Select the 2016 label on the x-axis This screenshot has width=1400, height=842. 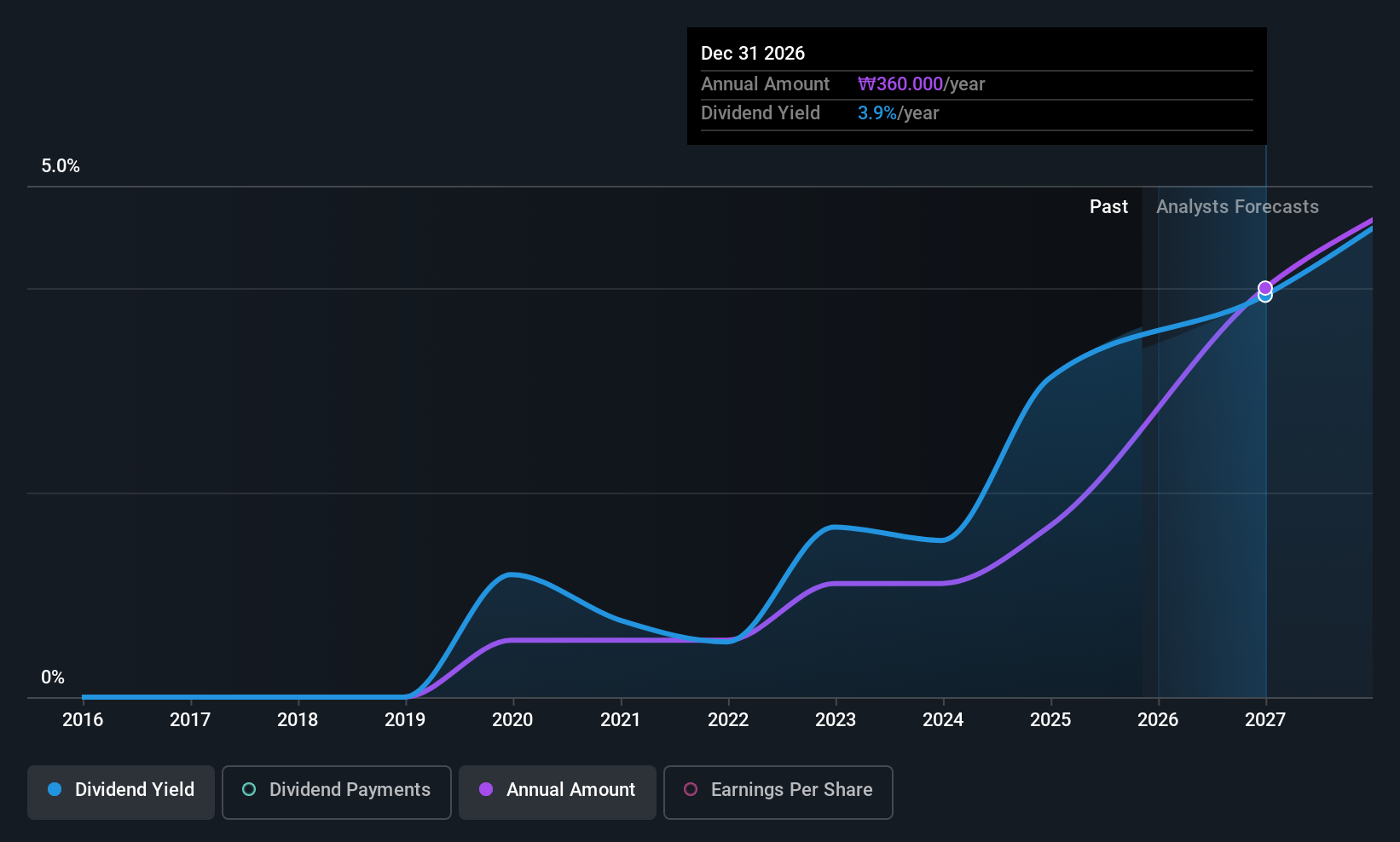[83, 720]
